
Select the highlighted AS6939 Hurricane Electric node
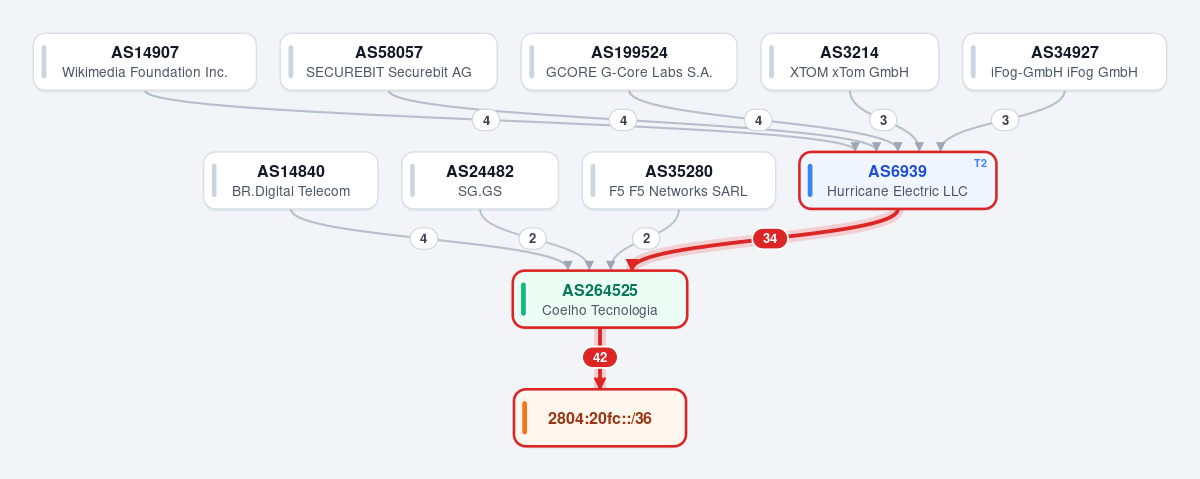[x=898, y=181]
